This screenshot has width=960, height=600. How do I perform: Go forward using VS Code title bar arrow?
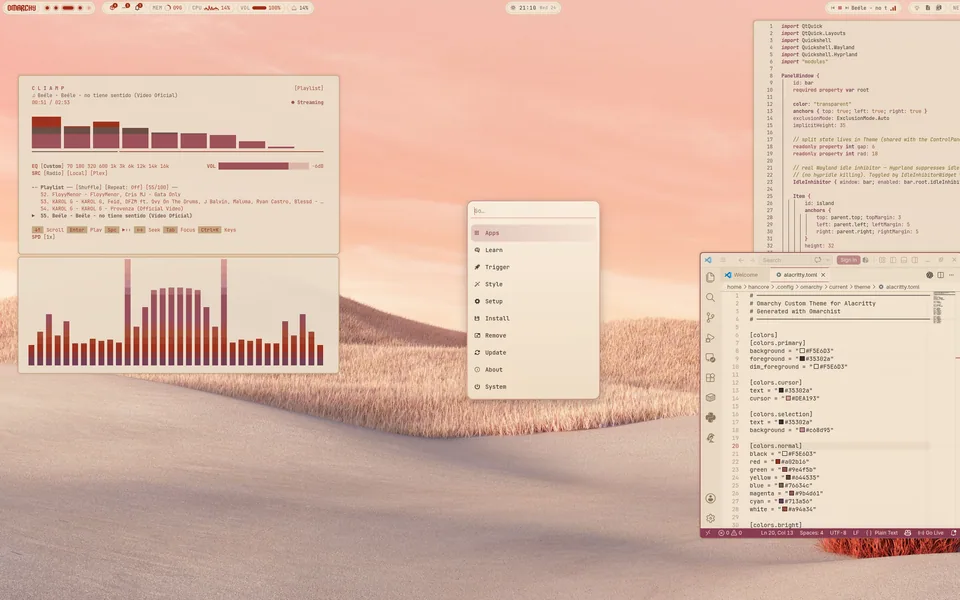752,260
